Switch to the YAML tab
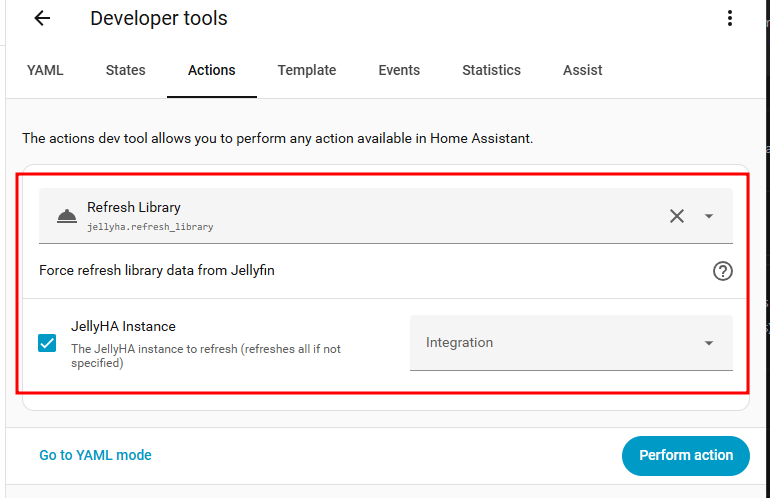This screenshot has width=770, height=498. click(45, 70)
